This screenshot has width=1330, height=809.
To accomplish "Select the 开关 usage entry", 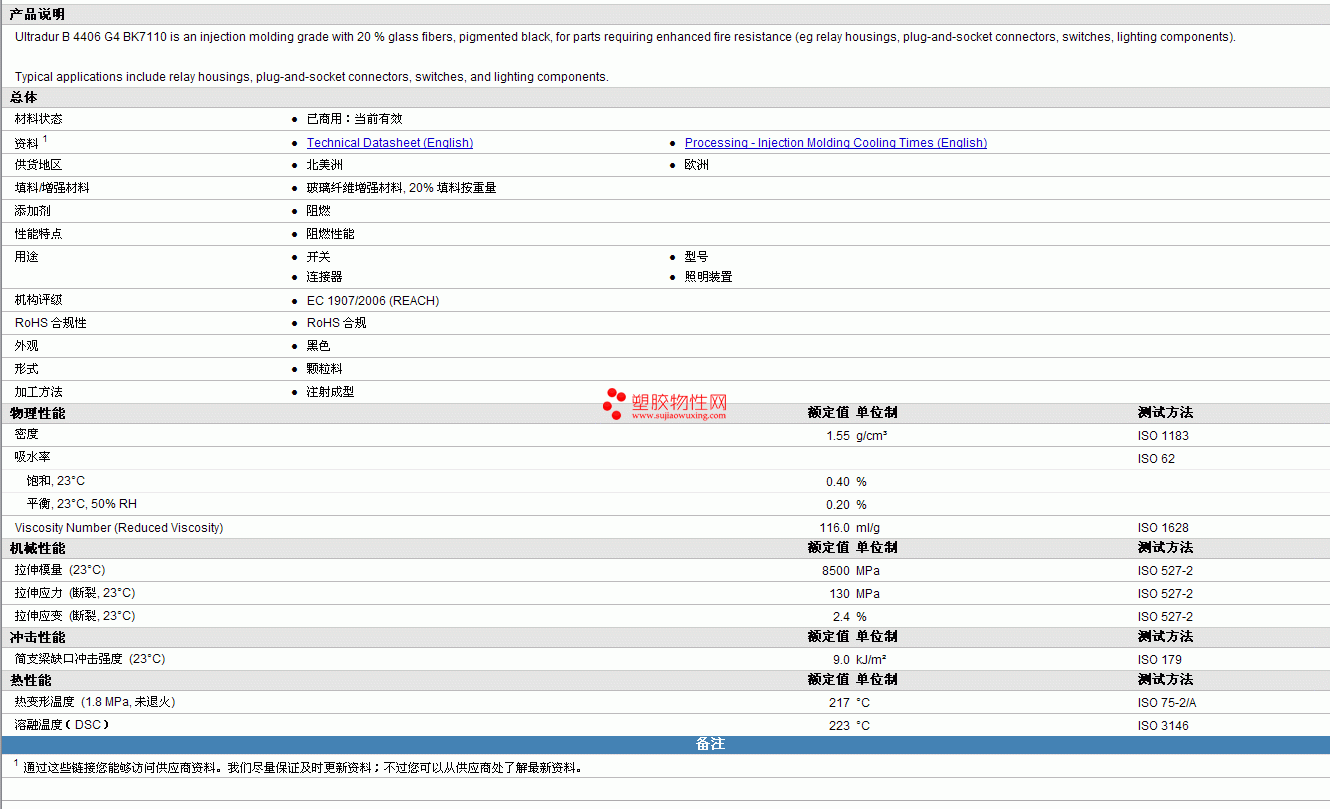I will click(318, 257).
